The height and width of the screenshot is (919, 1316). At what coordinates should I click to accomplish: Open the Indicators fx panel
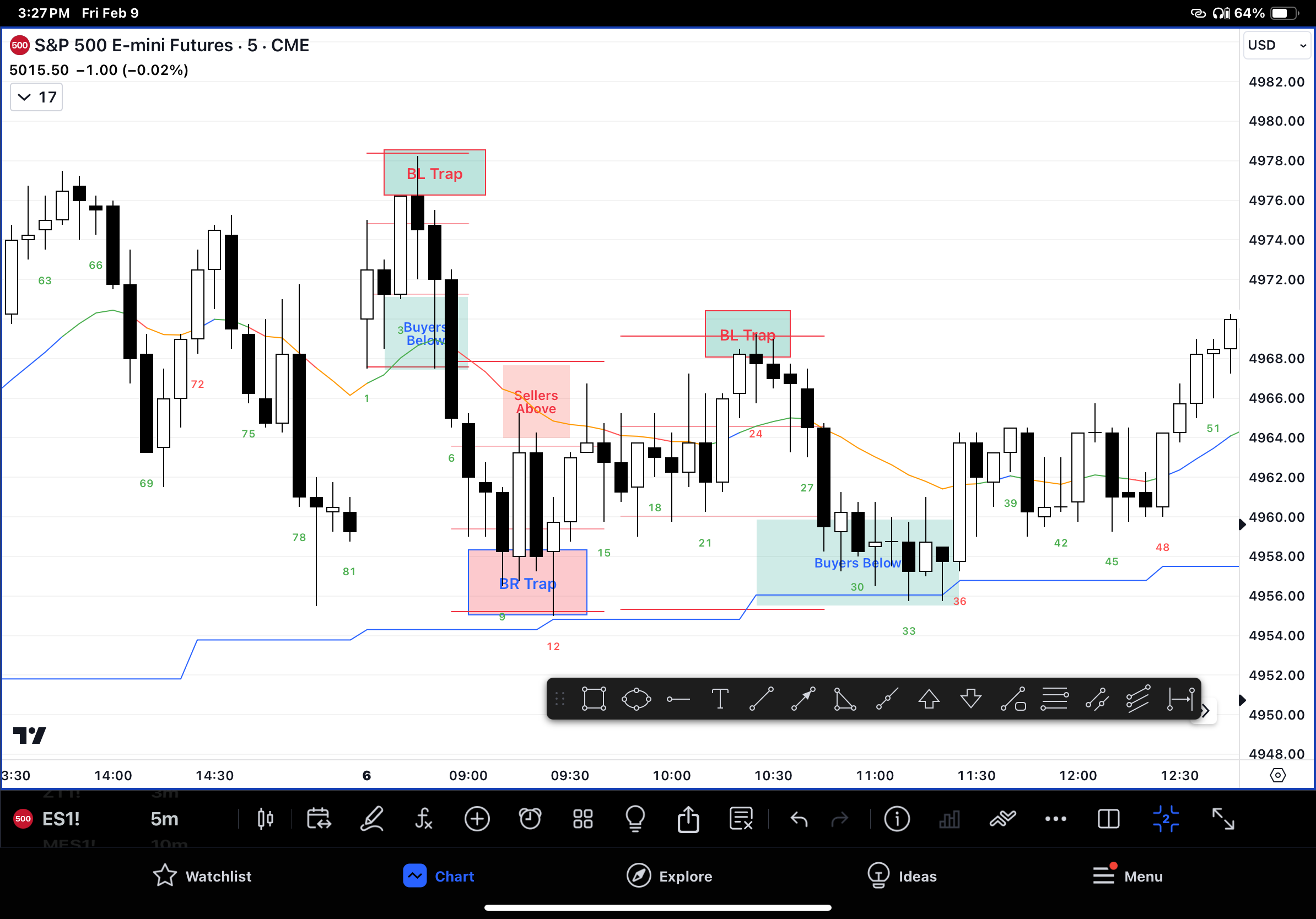click(425, 819)
